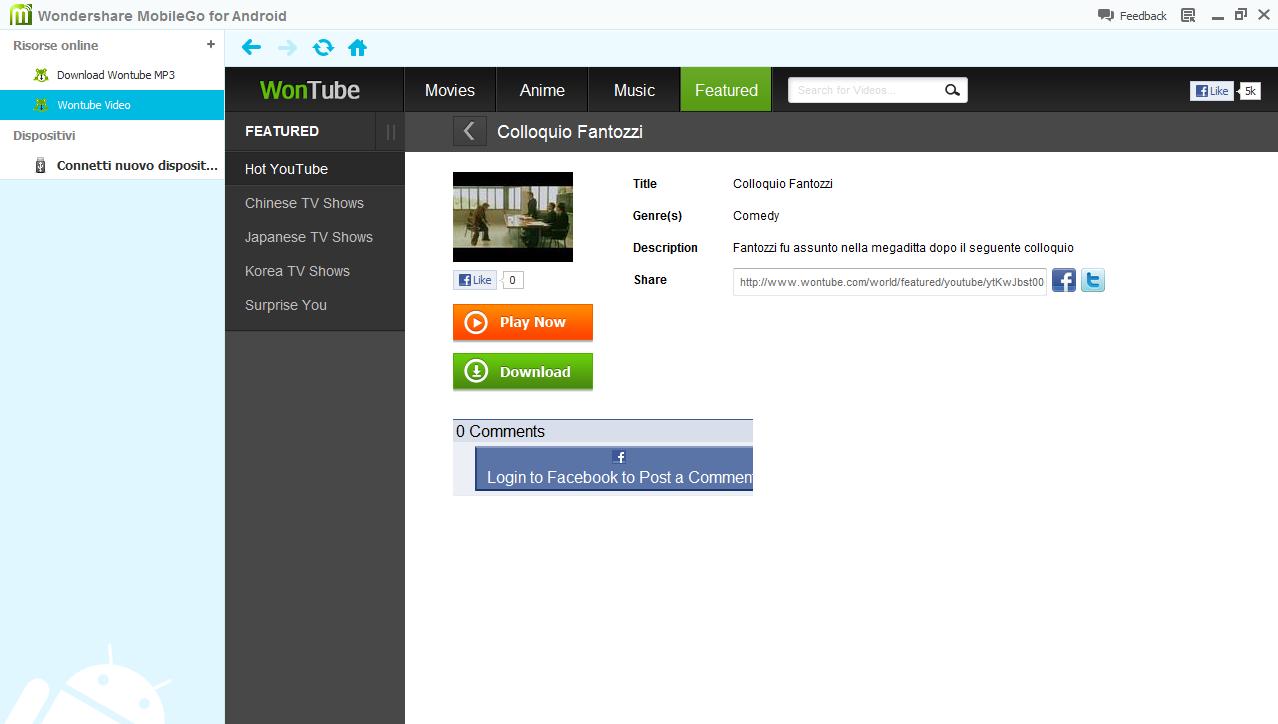Add online resource with the plus icon

(210, 44)
